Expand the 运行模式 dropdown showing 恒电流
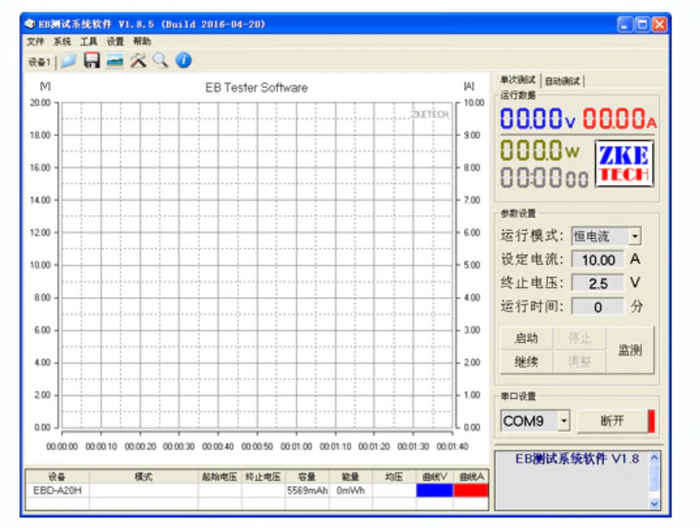The height and width of the screenshot is (528, 700). [x=635, y=236]
